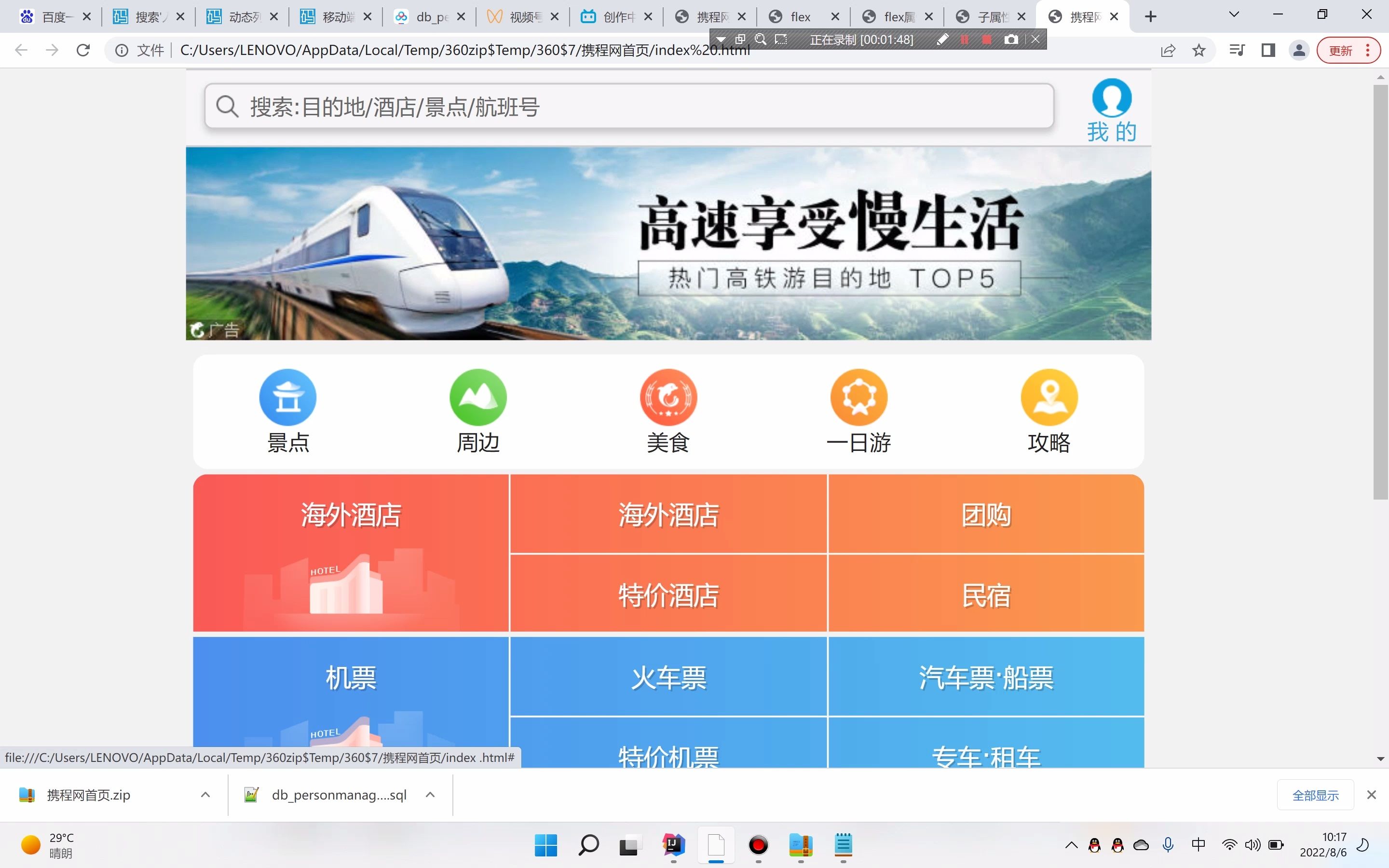1389x868 pixels.
Task: Expand options for 携程网首页.zip download
Action: [x=205, y=795]
